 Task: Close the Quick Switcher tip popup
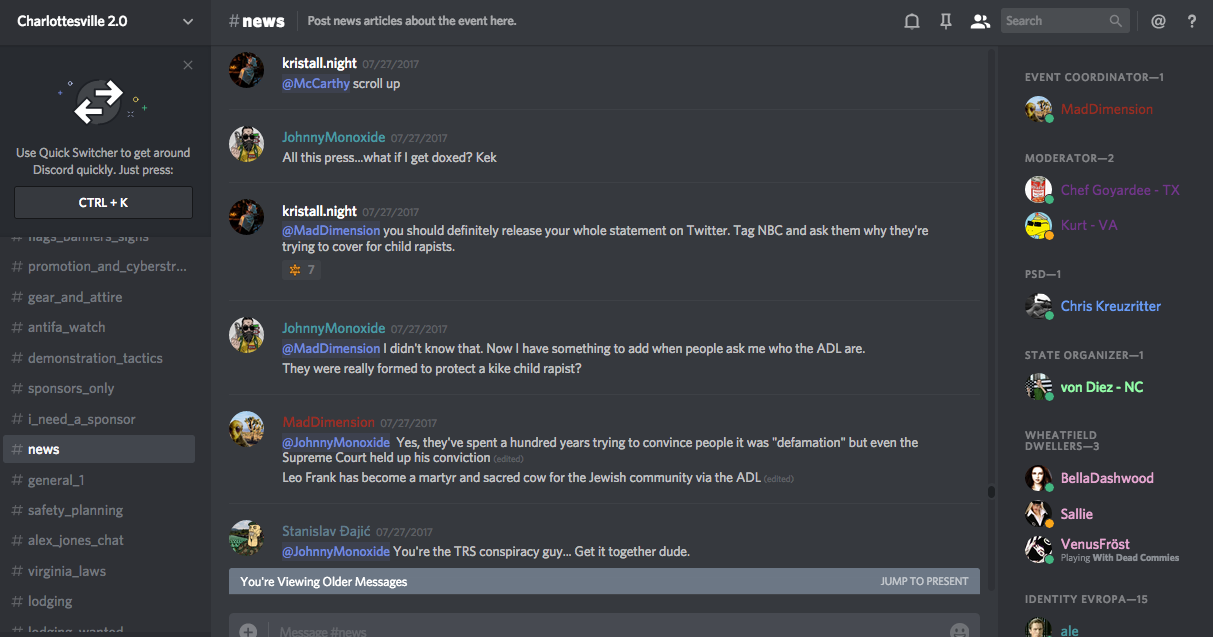coord(188,65)
